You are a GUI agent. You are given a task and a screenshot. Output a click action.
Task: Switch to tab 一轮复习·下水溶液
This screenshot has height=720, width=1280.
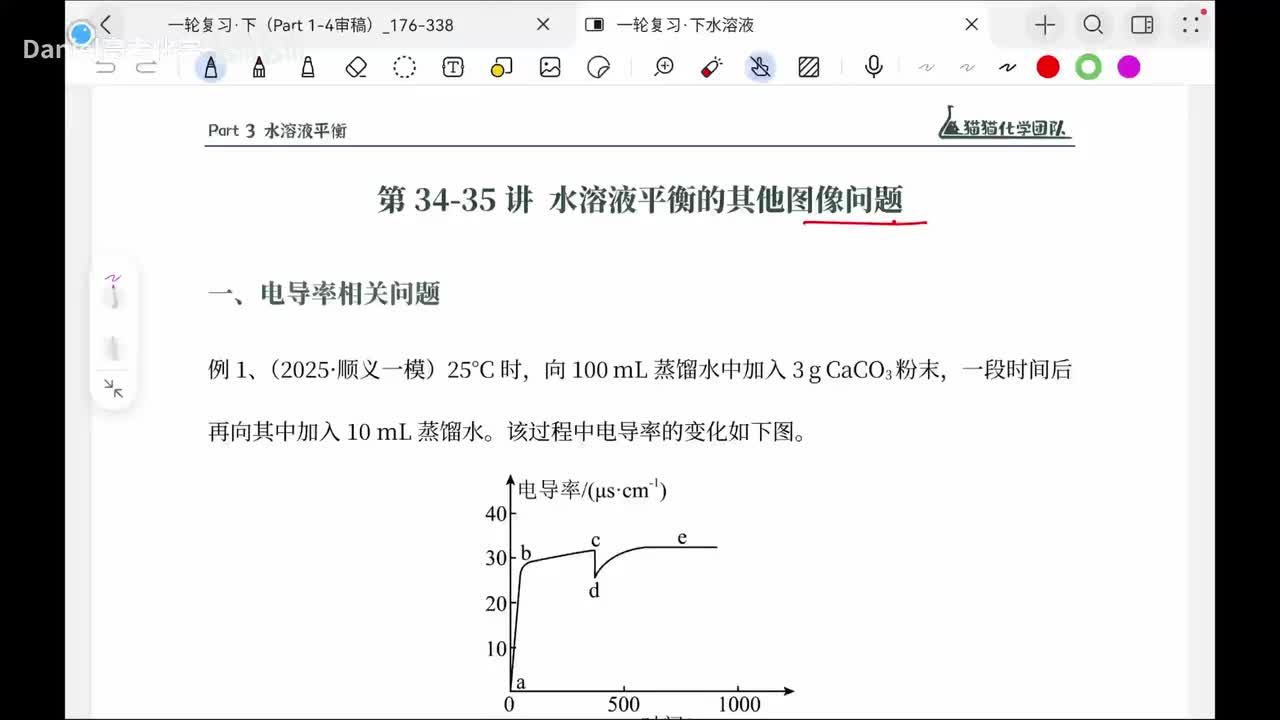pyautogui.click(x=685, y=25)
